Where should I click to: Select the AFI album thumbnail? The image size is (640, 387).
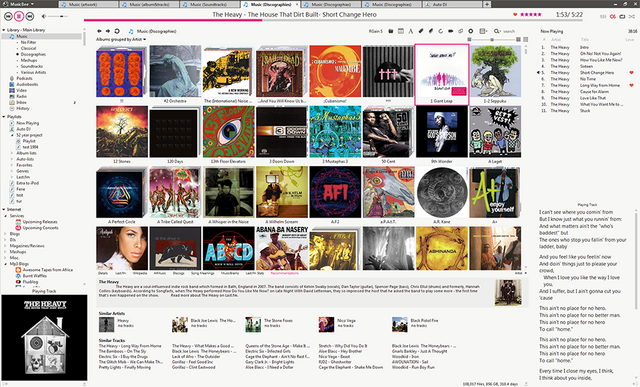[335, 192]
